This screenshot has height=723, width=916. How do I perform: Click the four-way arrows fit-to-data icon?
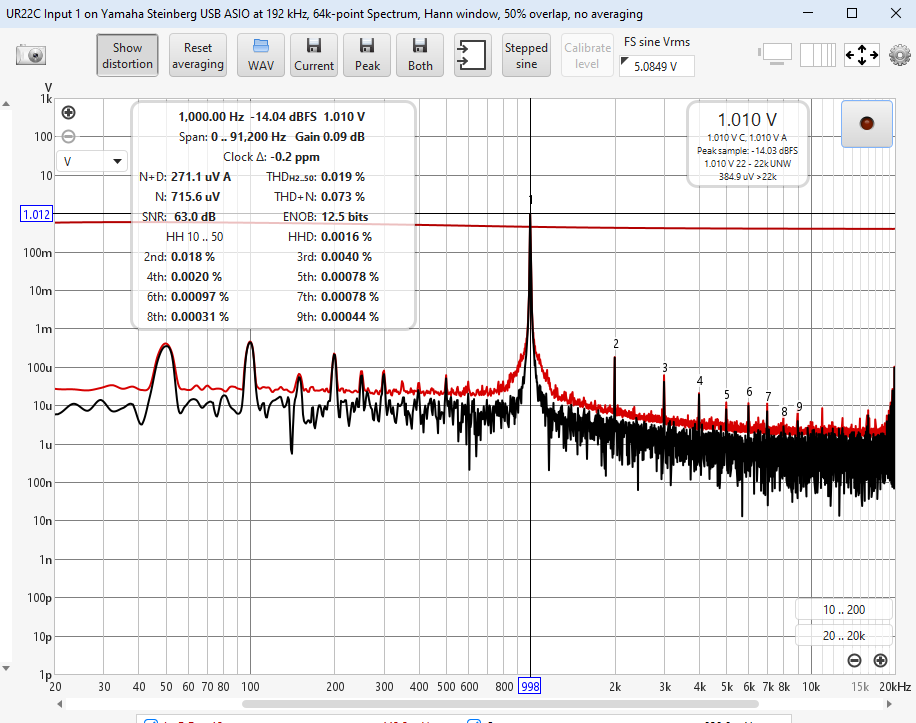[x=861, y=55]
